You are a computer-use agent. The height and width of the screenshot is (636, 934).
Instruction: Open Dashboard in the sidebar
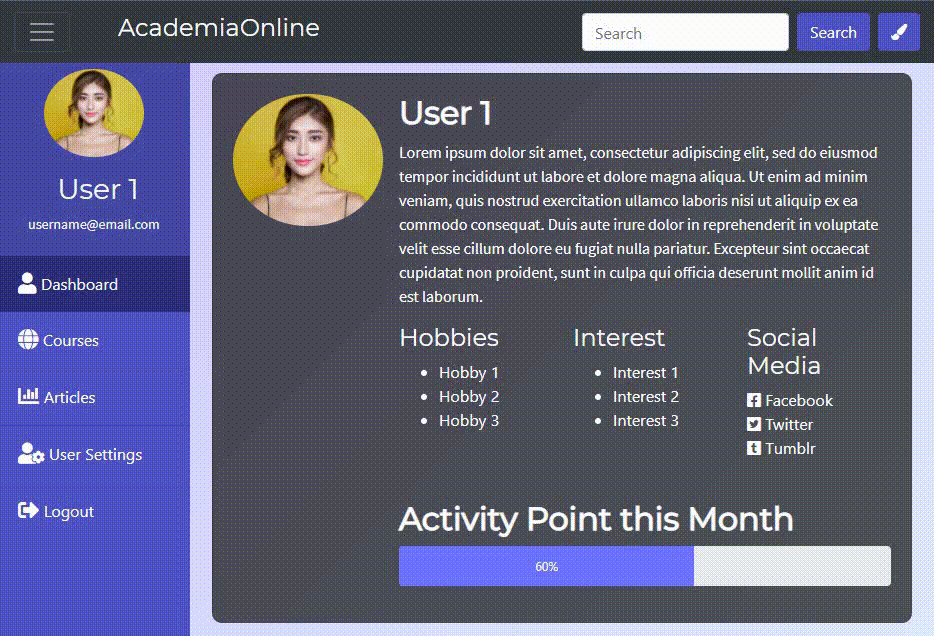(95, 284)
